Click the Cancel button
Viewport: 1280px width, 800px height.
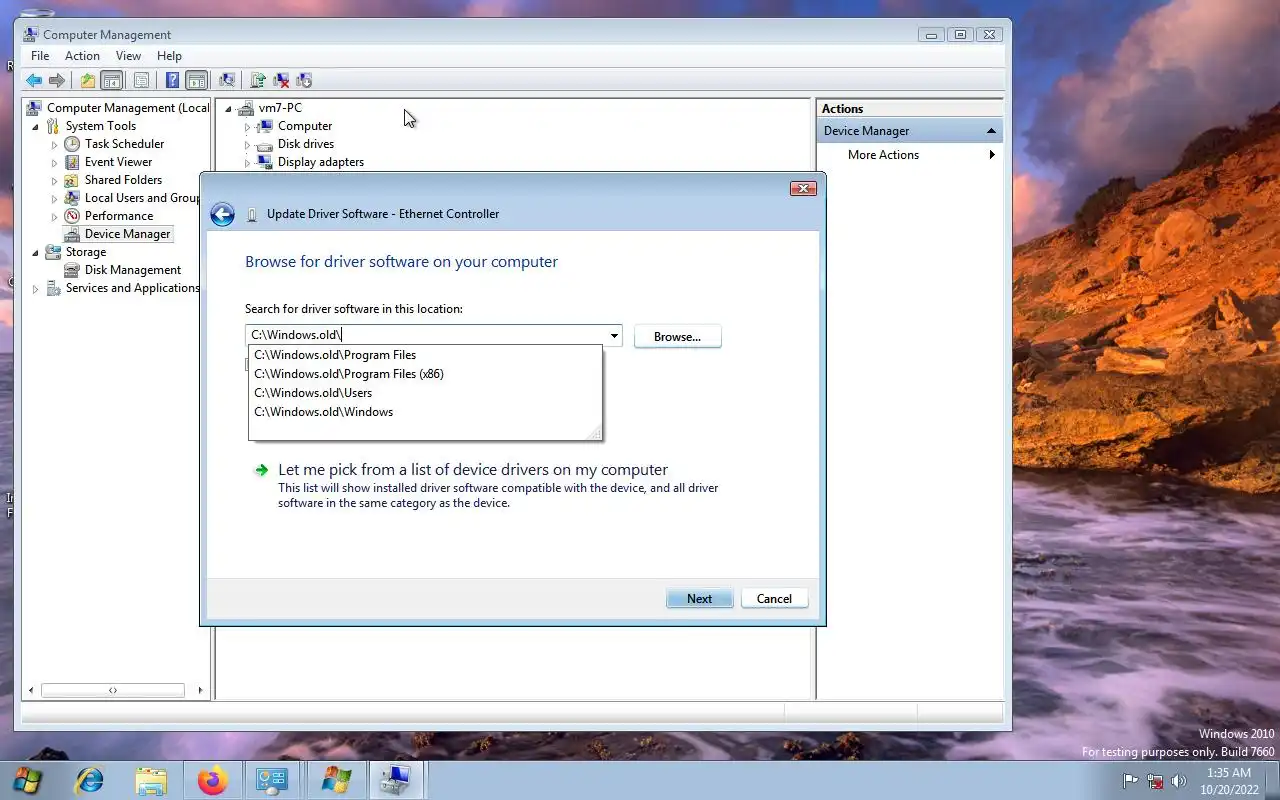774,599
